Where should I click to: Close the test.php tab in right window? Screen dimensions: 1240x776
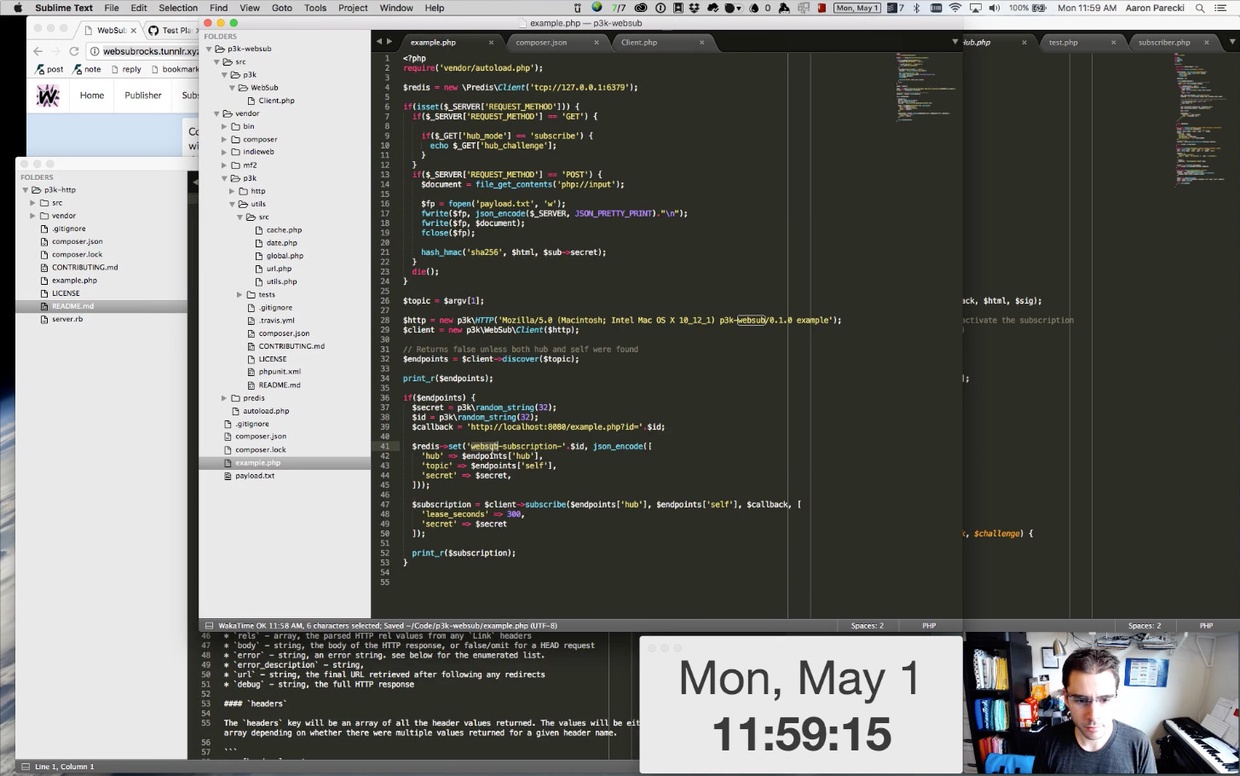pyautogui.click(x=1113, y=43)
